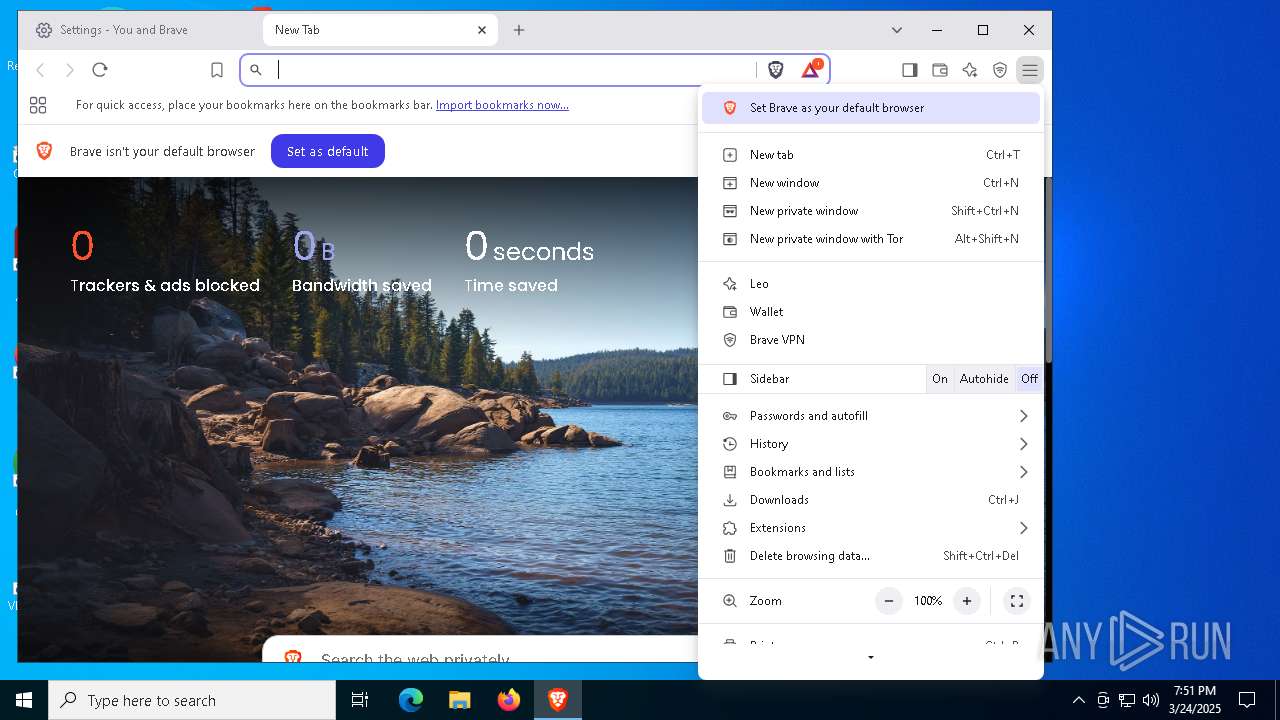
Task: Open Microsoft Edge from taskbar
Action: [x=411, y=700]
